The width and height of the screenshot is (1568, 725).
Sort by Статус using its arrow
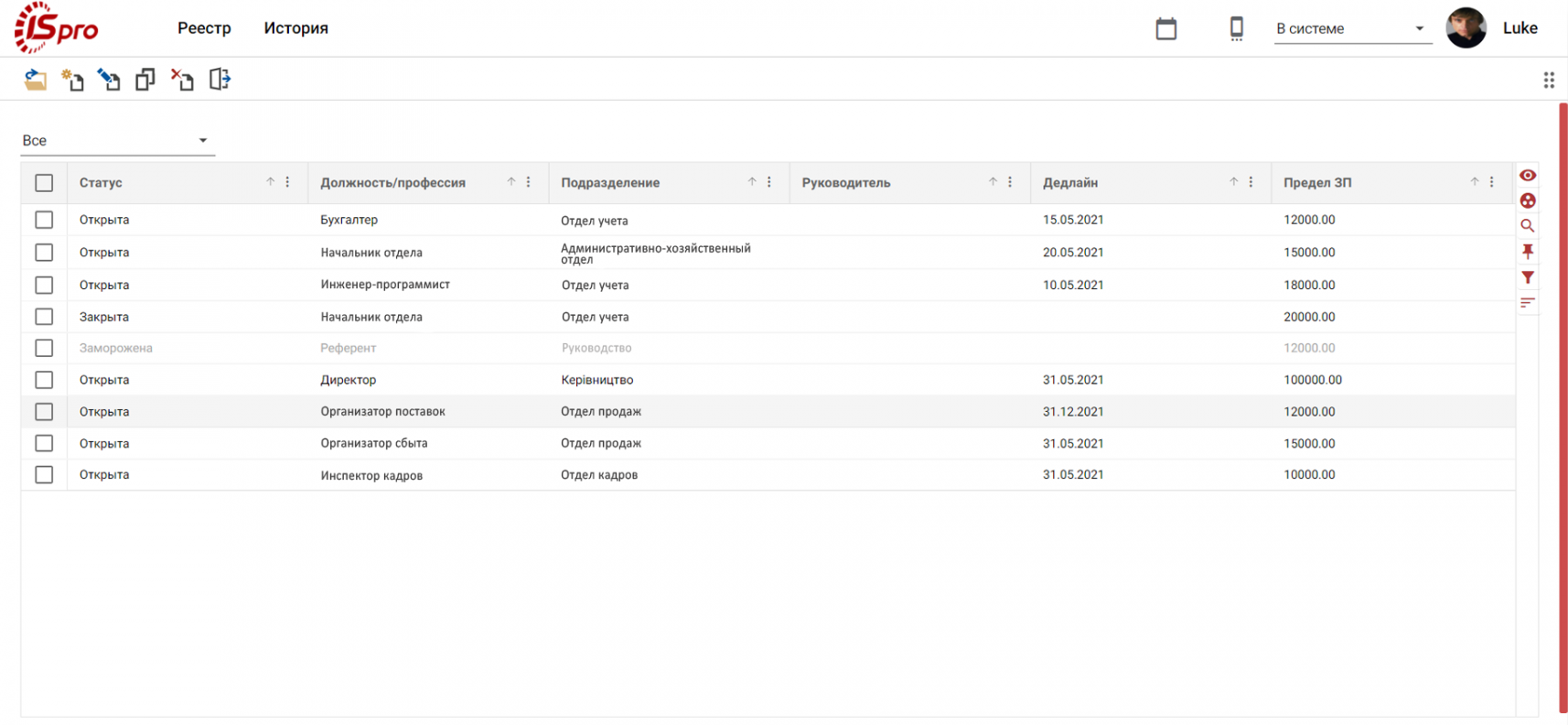pyautogui.click(x=271, y=182)
